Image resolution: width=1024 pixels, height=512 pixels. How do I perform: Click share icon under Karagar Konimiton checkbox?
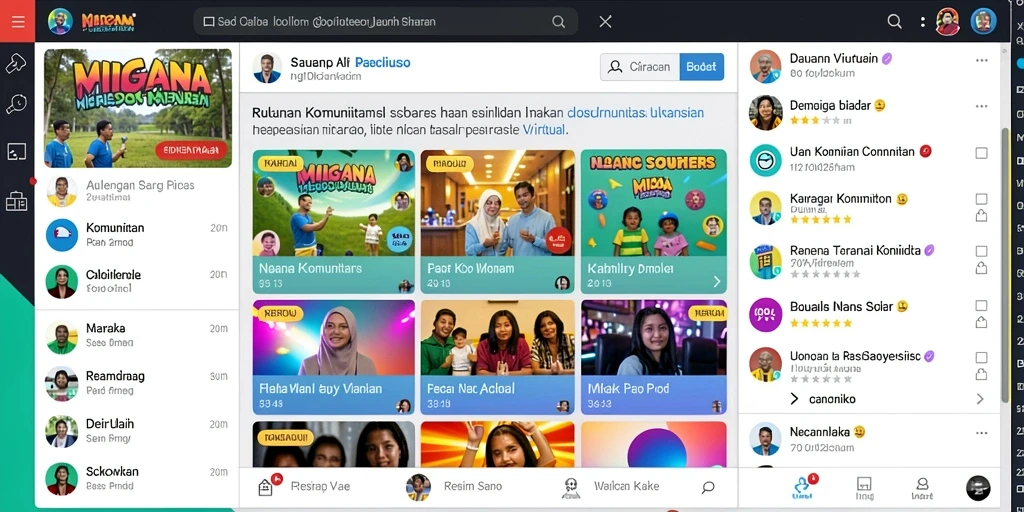click(x=981, y=216)
